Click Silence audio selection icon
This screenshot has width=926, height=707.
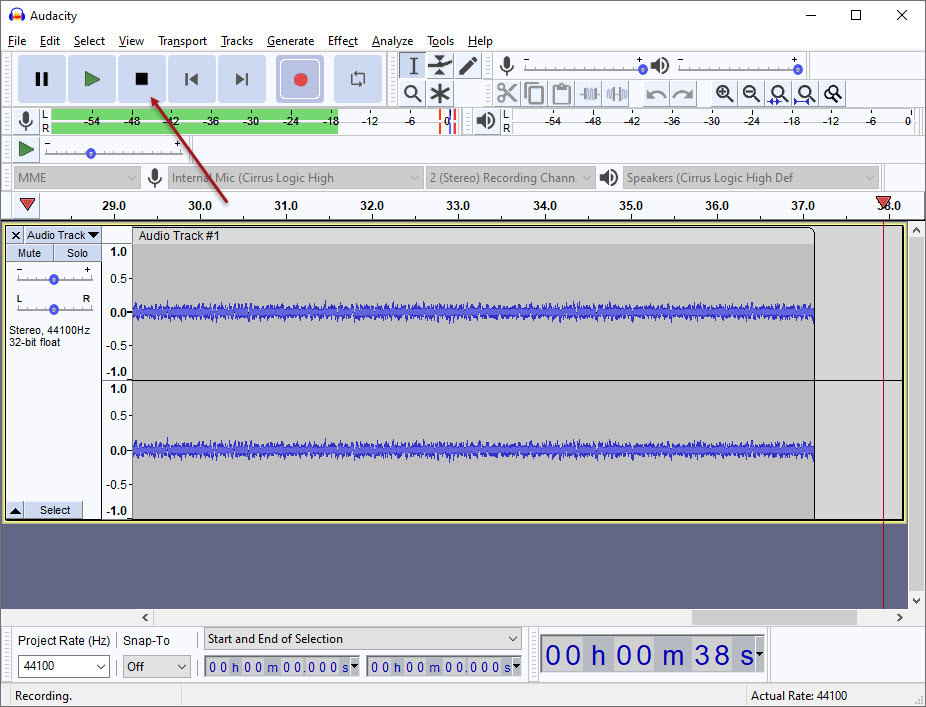point(617,93)
